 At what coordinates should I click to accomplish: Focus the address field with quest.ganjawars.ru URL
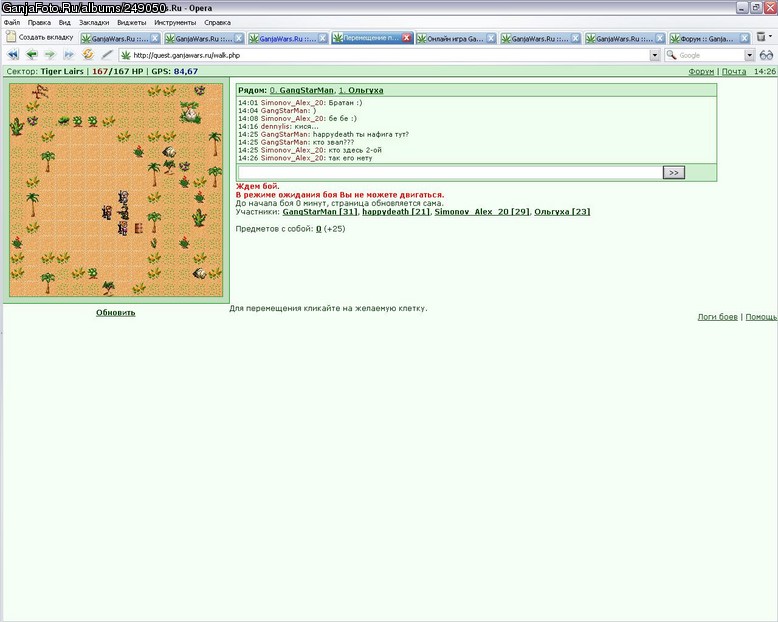pos(389,55)
